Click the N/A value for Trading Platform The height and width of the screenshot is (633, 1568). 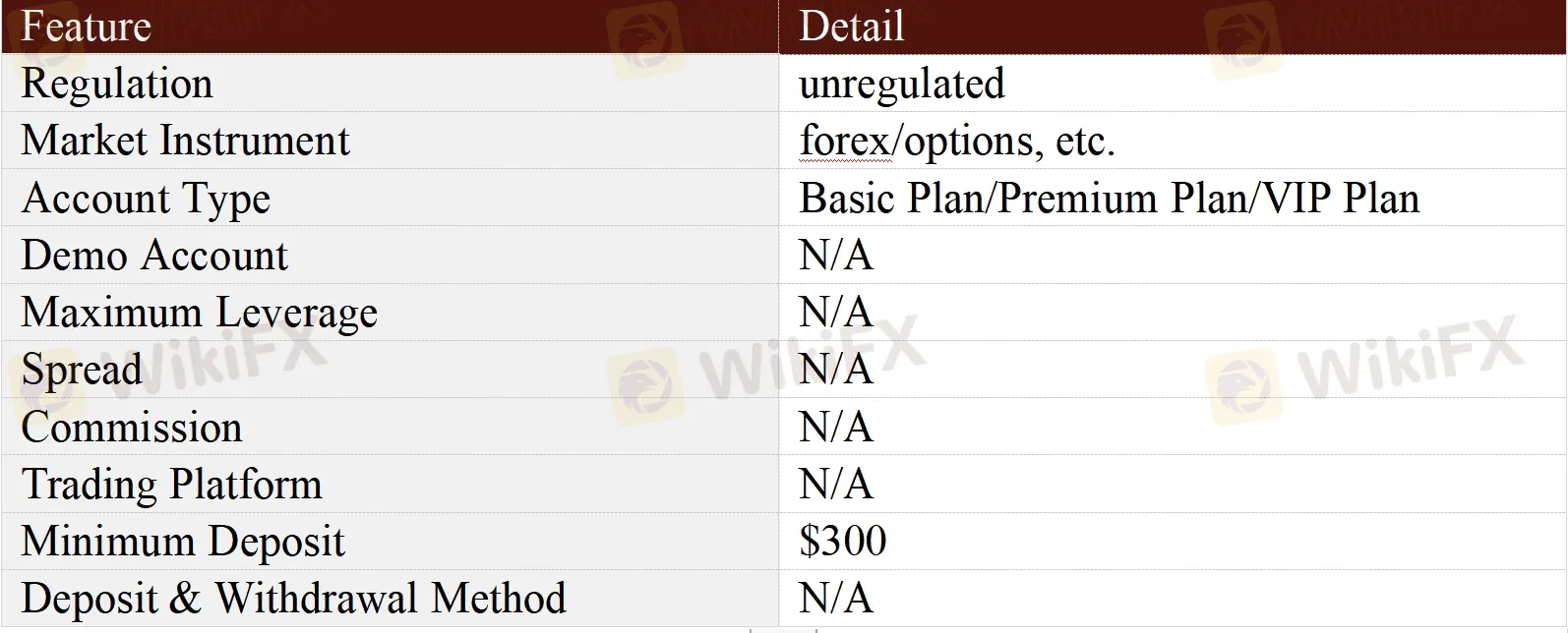[x=835, y=484]
